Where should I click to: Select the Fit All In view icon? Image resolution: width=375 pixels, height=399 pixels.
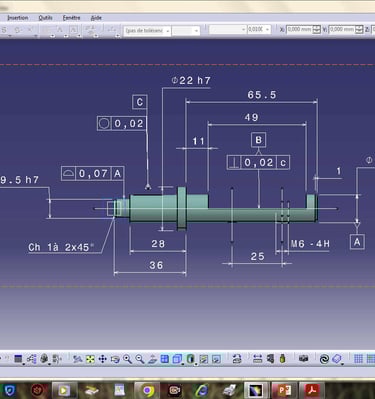coord(90,359)
